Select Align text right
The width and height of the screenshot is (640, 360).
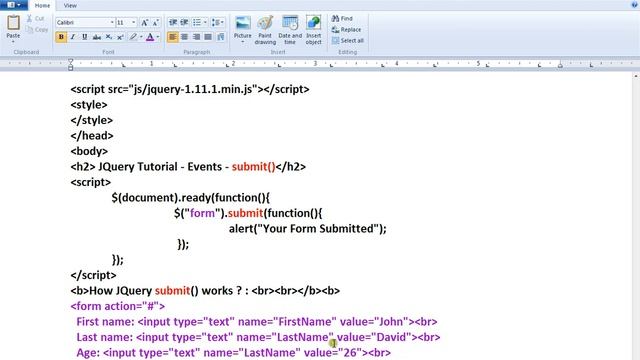click(196, 37)
